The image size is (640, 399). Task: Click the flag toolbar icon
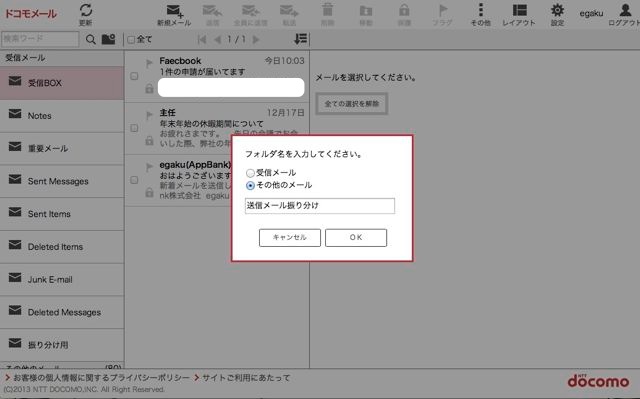tap(443, 10)
